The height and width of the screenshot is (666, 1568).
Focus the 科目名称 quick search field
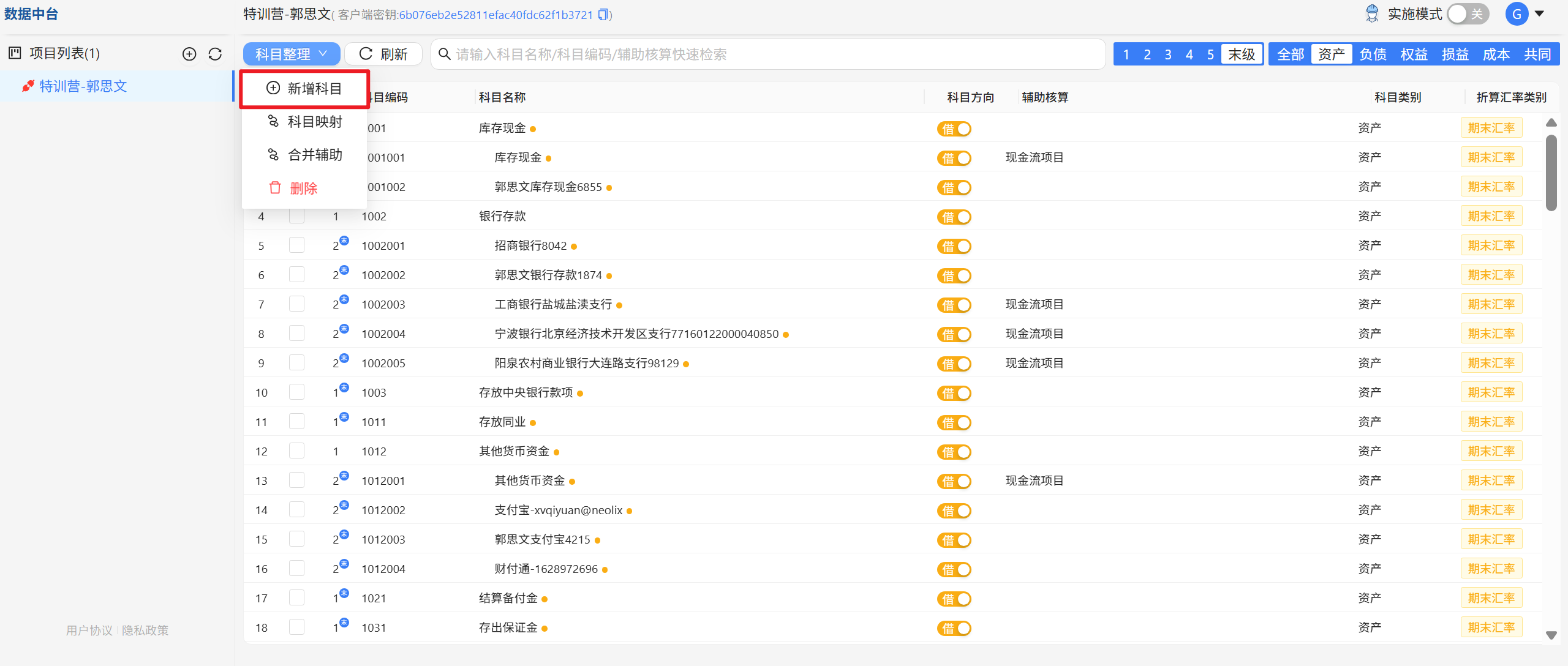tap(768, 54)
